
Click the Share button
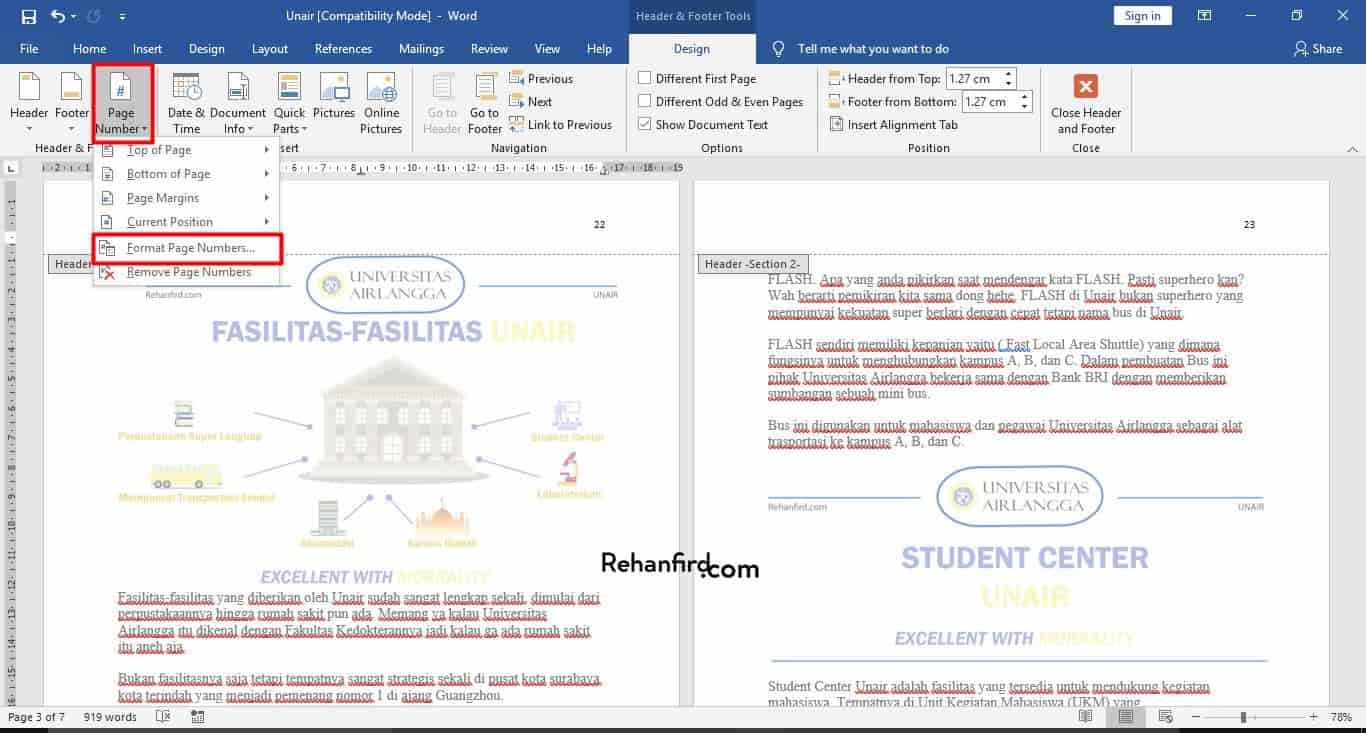tap(1317, 49)
